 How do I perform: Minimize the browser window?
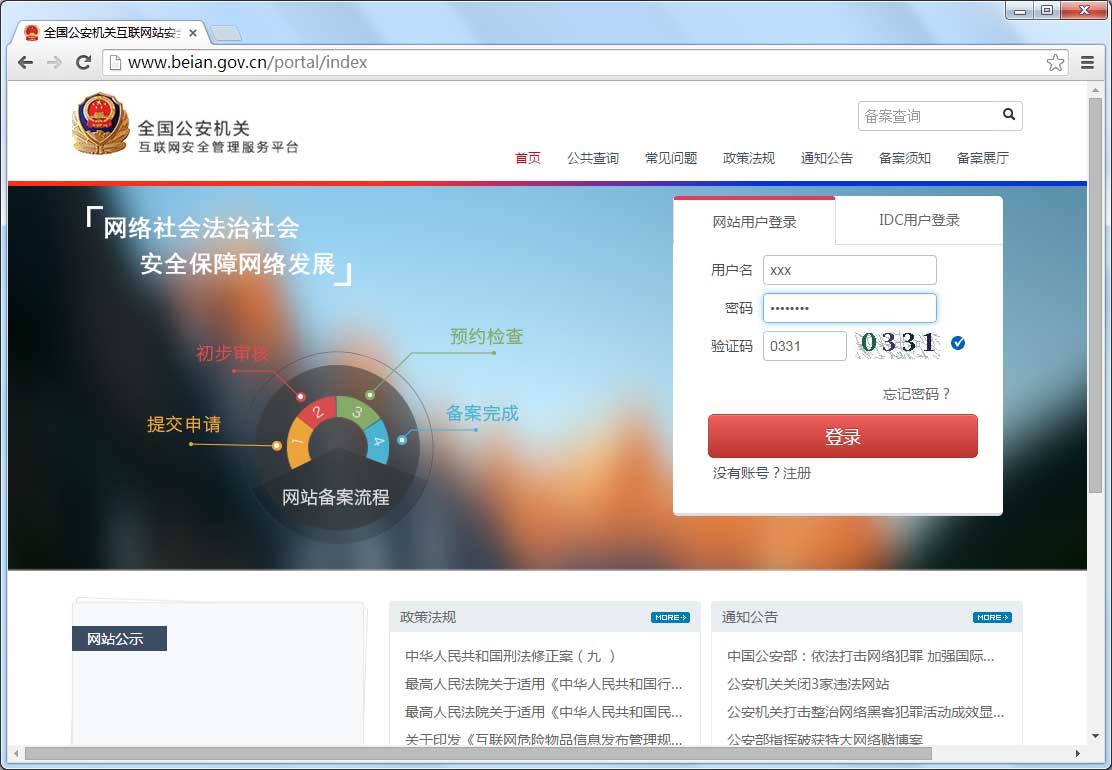click(1020, 11)
